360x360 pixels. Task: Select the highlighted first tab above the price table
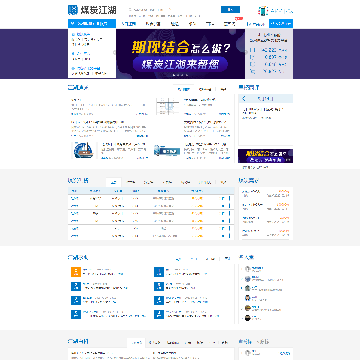coord(113,182)
